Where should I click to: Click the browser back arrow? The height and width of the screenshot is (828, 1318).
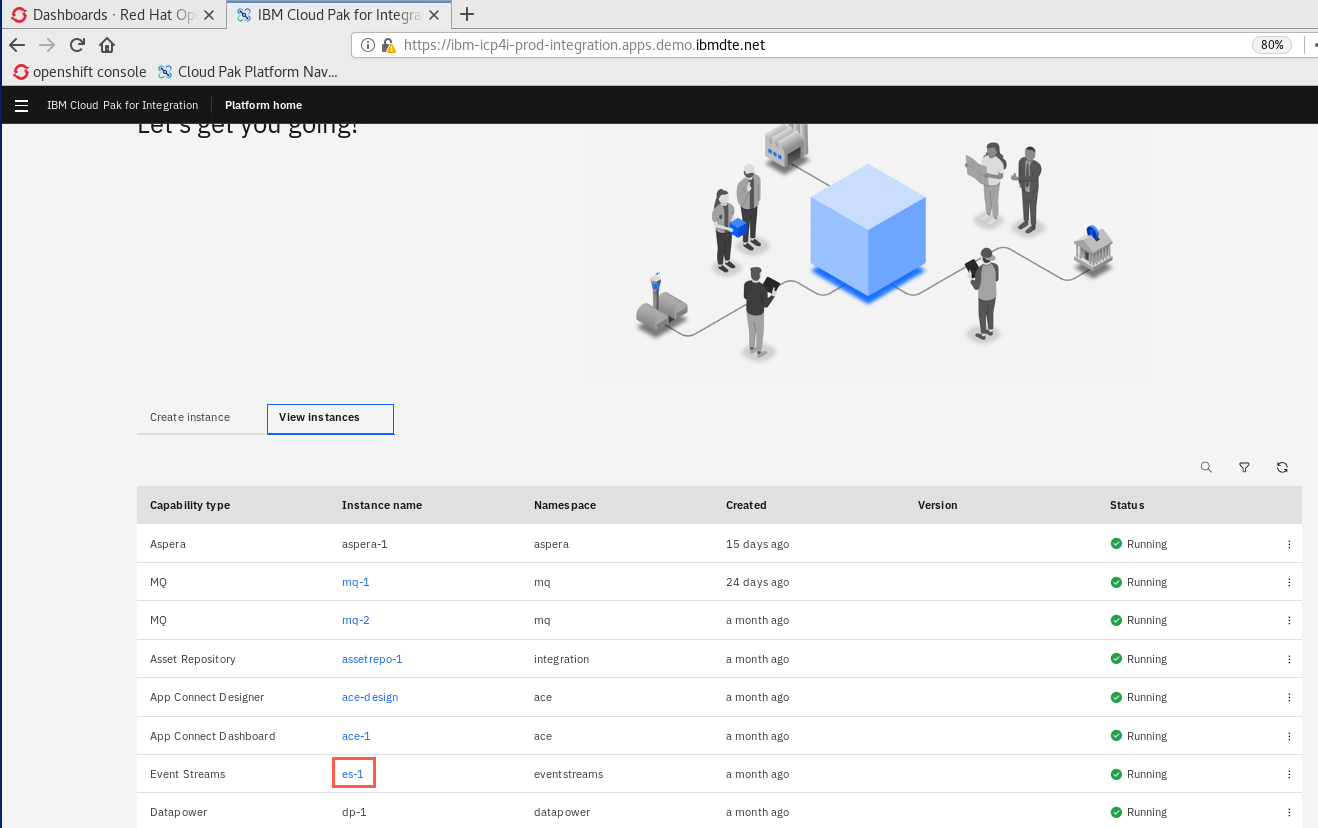point(17,45)
